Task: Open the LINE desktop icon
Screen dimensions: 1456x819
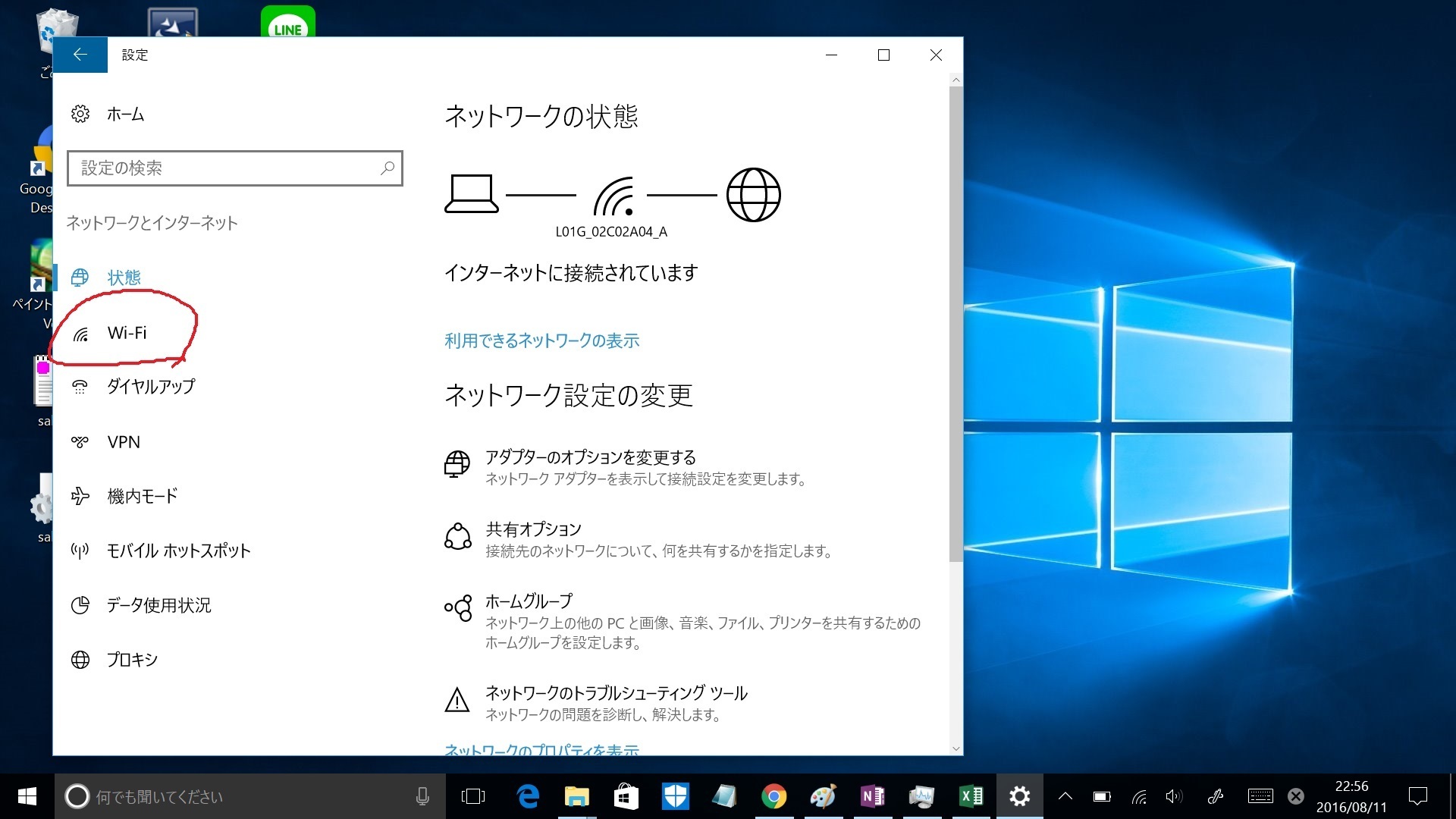Action: pos(287,23)
